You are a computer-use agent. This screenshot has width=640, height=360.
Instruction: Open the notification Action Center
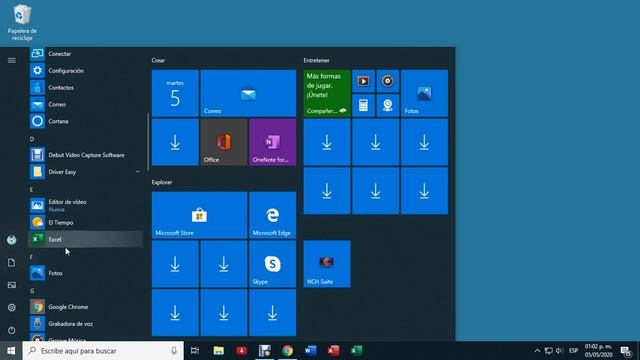625,351
